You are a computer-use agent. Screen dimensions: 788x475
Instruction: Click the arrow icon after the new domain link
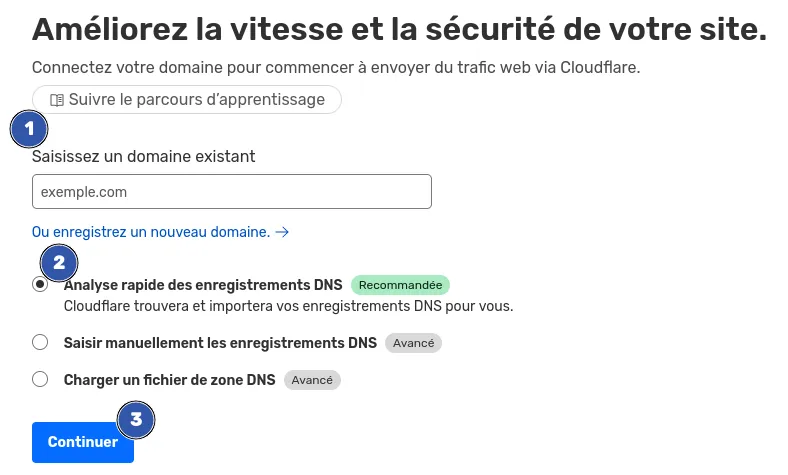pyautogui.click(x=282, y=232)
